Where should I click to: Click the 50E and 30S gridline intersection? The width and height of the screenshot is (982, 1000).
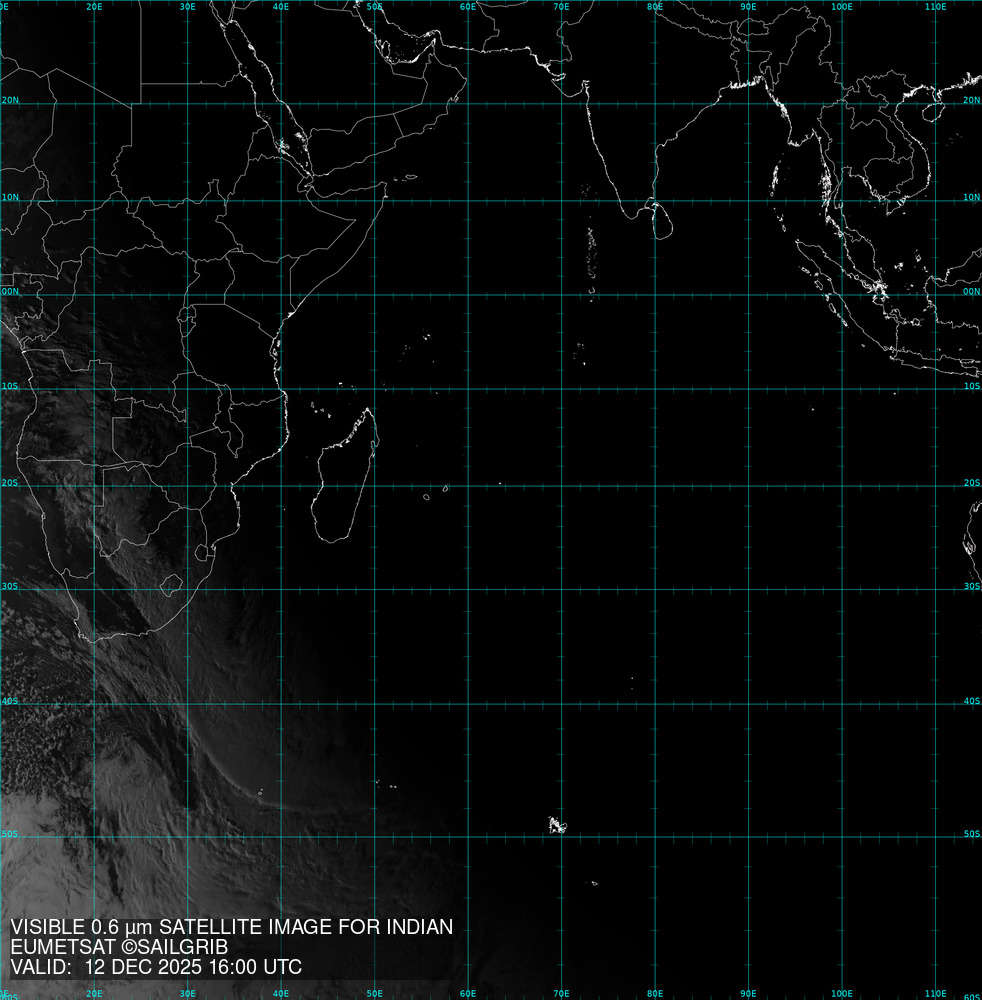point(374,589)
